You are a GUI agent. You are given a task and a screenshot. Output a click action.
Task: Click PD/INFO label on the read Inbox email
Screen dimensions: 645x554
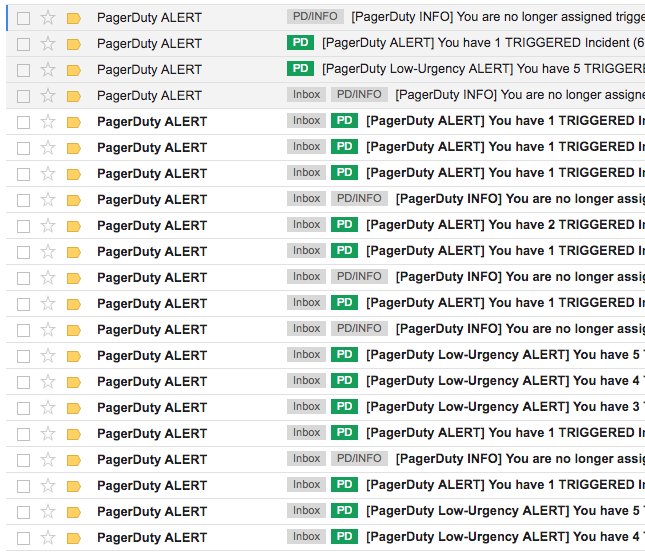359,95
